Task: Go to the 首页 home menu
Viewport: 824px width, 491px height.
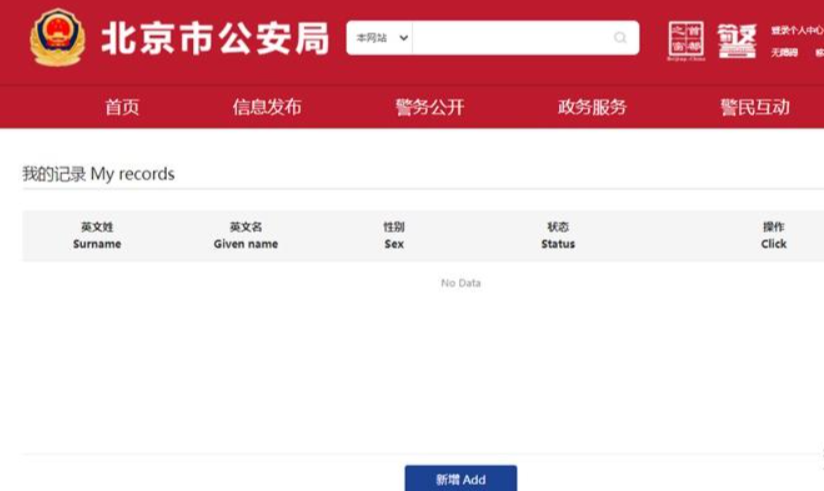Action: (122, 107)
